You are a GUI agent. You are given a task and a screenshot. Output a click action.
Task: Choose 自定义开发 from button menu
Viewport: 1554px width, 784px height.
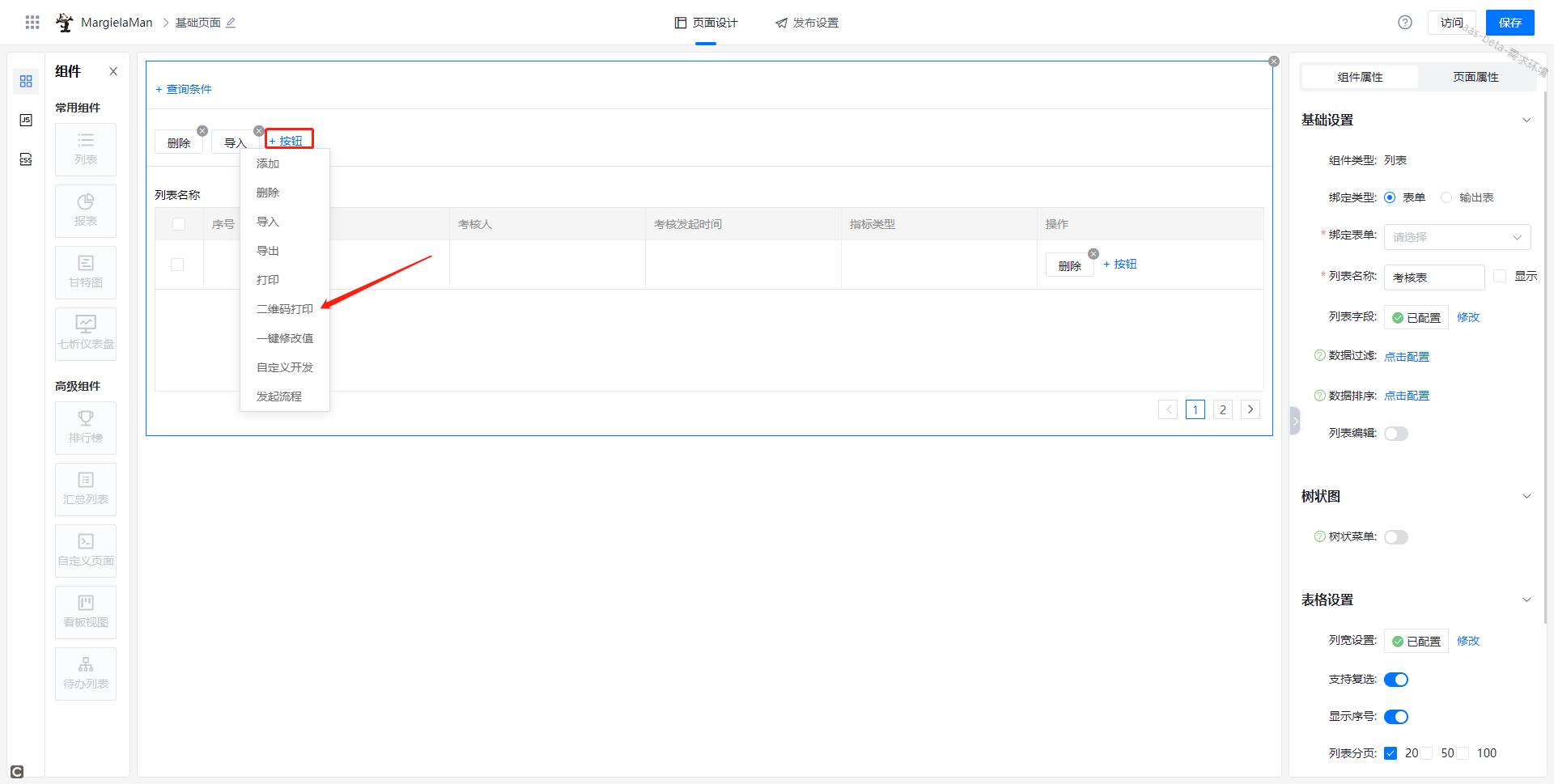click(x=285, y=367)
